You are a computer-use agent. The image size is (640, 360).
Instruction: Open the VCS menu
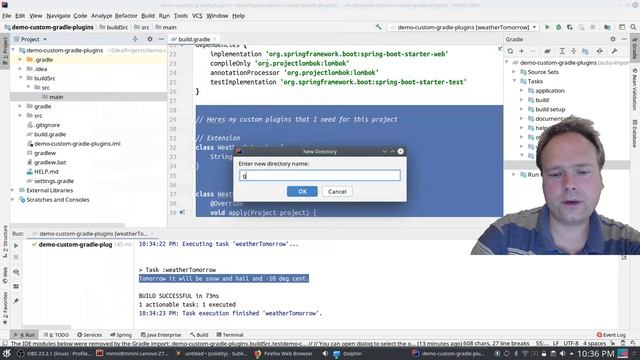click(x=197, y=16)
